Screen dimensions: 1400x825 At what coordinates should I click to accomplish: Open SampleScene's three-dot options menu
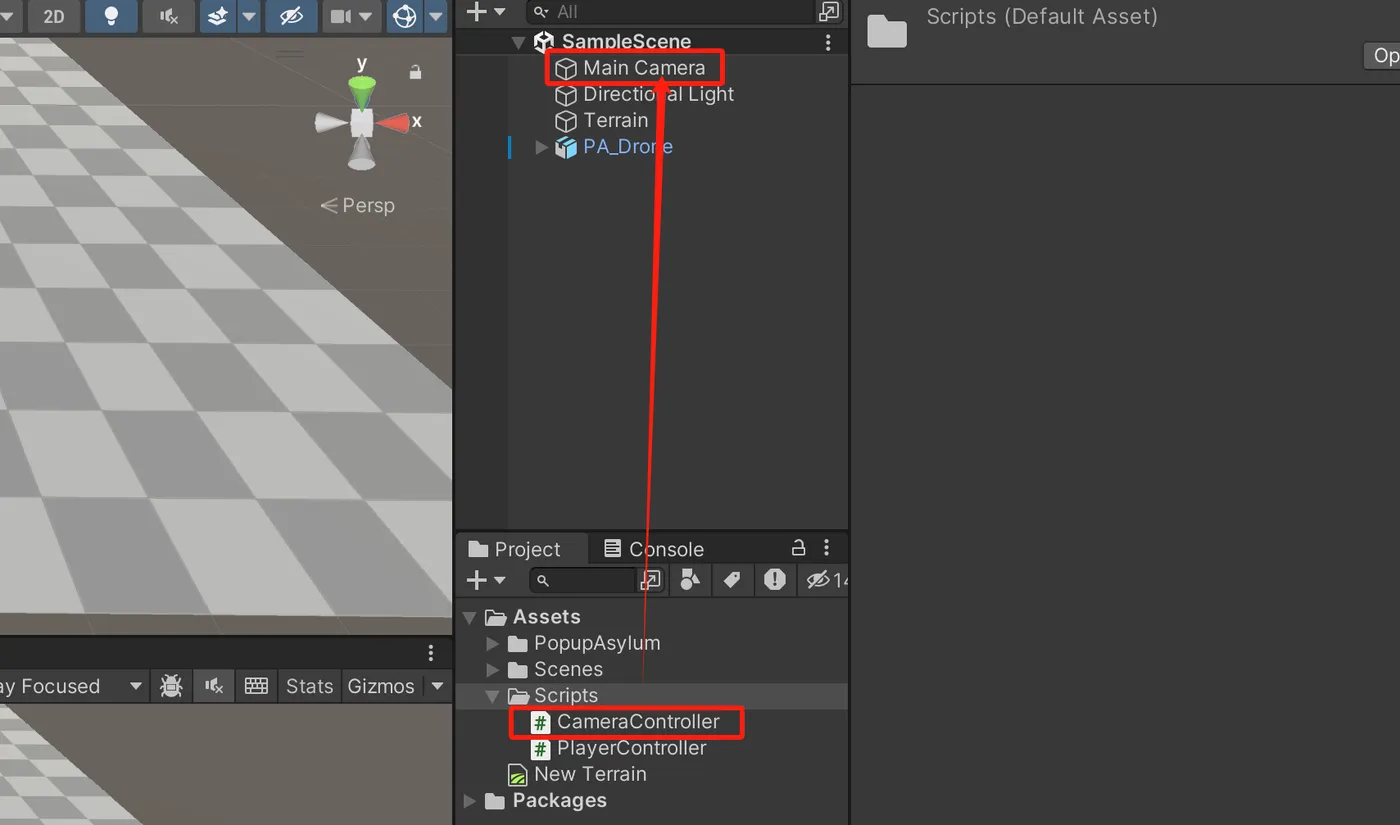[828, 42]
